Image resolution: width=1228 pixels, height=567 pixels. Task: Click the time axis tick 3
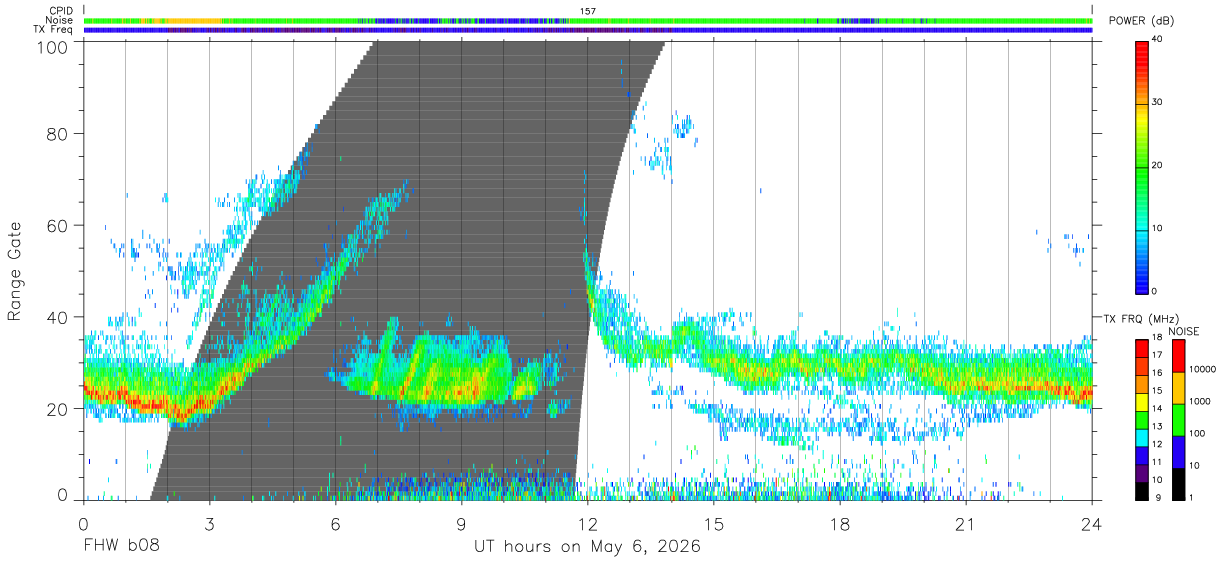click(209, 524)
